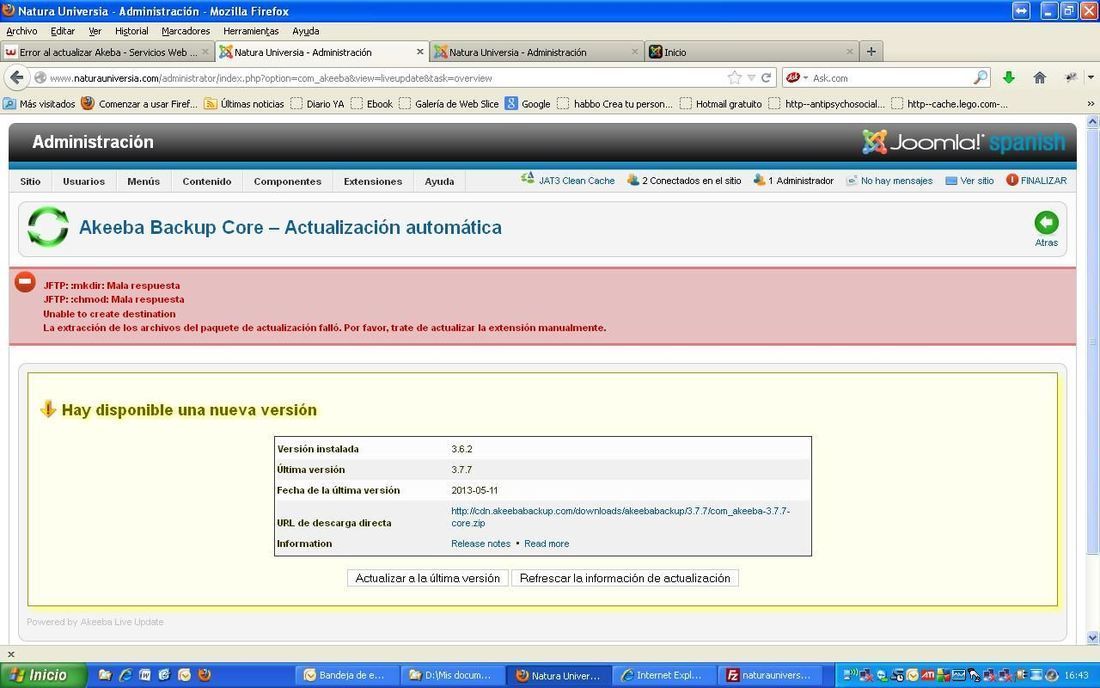Click the fullscreen restore arrows icon in title bar
The height and width of the screenshot is (688, 1100).
pyautogui.click(x=1021, y=11)
